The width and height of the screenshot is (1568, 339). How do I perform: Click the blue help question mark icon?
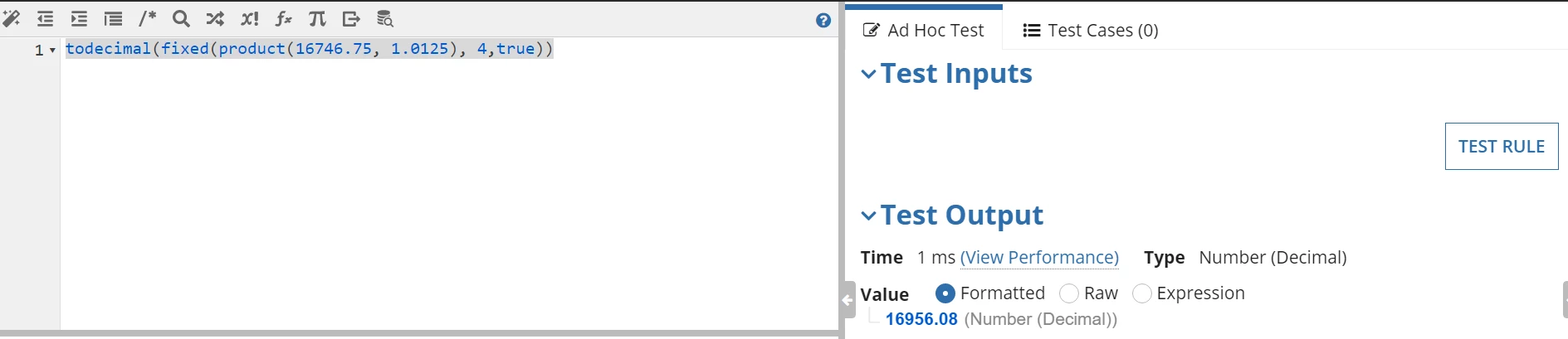pos(823,21)
